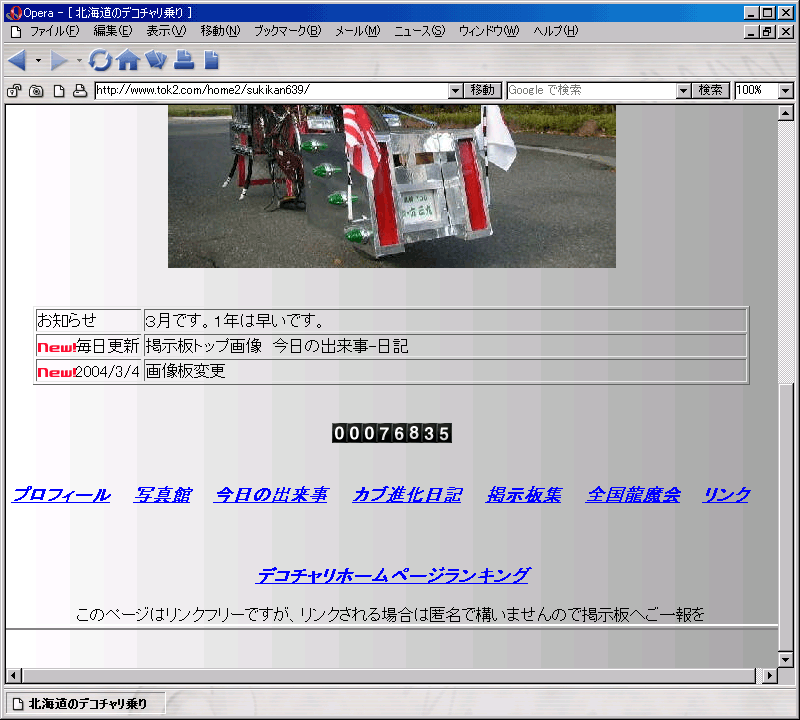800x720 pixels.
Task: Expand the address bar URL dropdown
Action: coord(456,91)
